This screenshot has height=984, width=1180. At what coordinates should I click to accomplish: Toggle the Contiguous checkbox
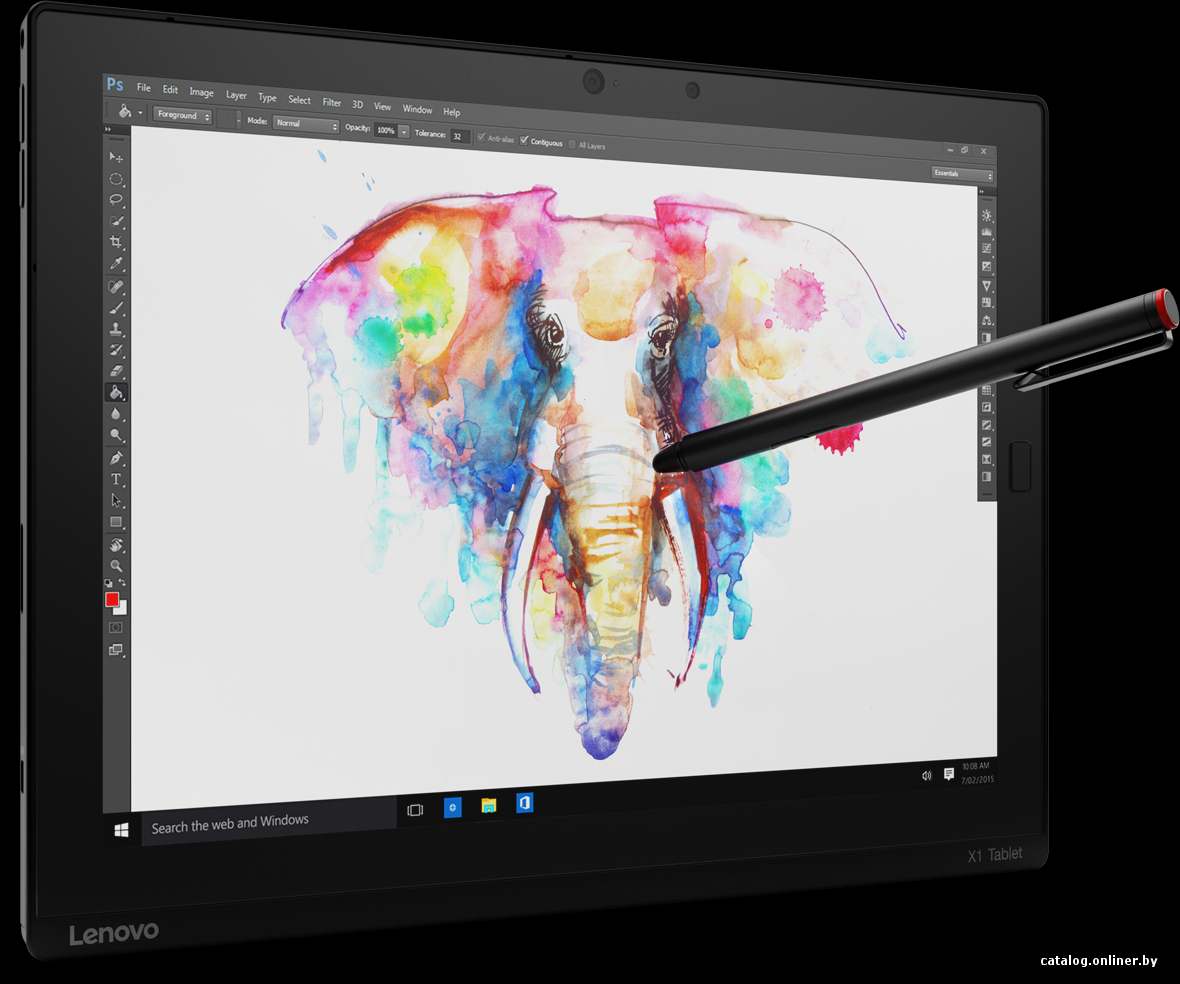click(525, 140)
